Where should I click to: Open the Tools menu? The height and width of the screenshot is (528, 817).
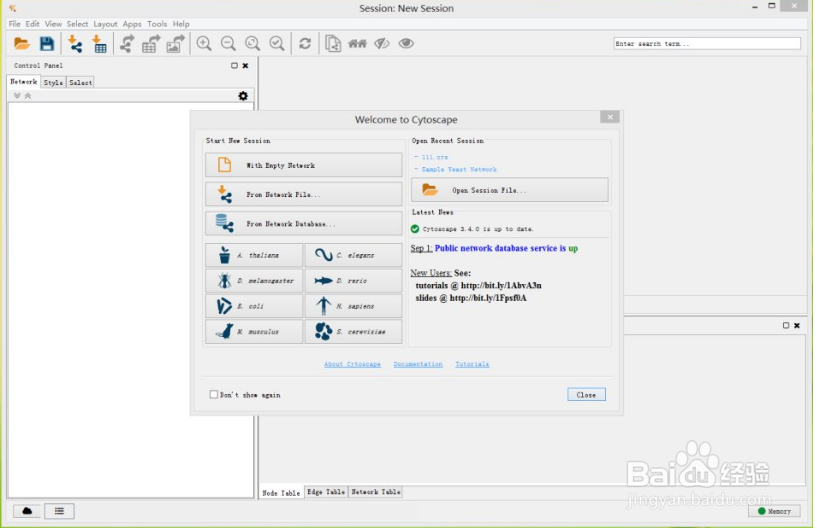tap(157, 24)
